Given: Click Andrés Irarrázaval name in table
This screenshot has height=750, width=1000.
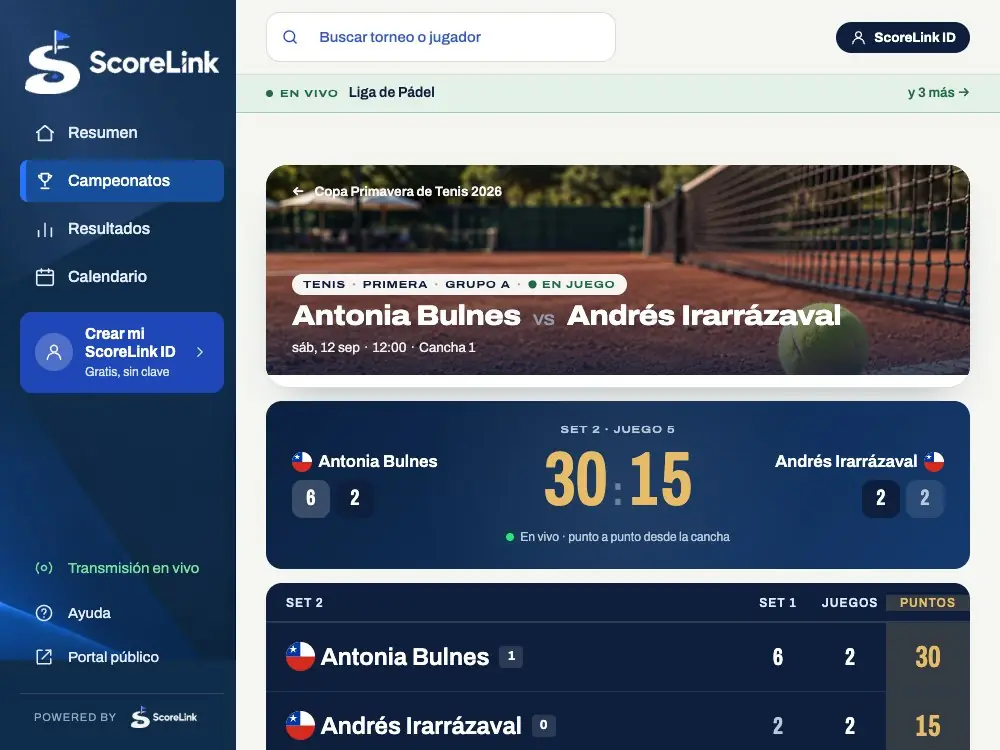Looking at the screenshot, I should (421, 726).
